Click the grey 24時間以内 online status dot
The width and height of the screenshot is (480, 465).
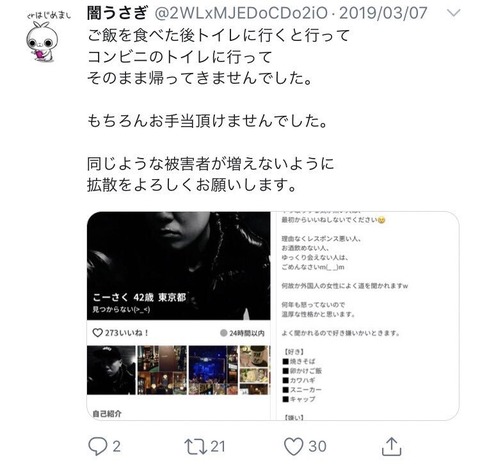click(x=224, y=333)
